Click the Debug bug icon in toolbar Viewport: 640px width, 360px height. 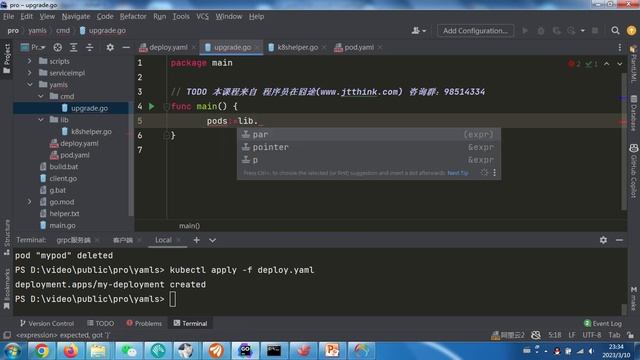pos(541,31)
